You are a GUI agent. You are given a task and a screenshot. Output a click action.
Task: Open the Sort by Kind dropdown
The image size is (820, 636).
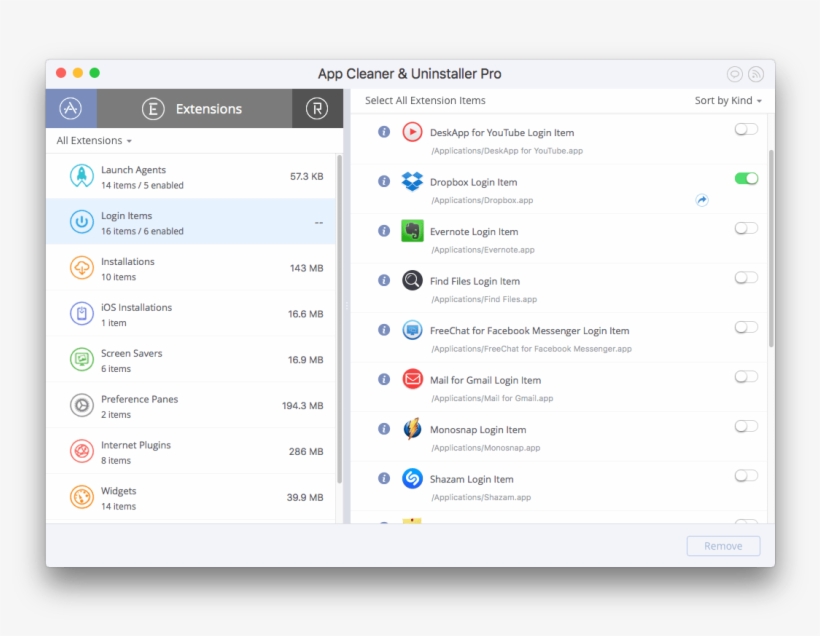pos(727,100)
